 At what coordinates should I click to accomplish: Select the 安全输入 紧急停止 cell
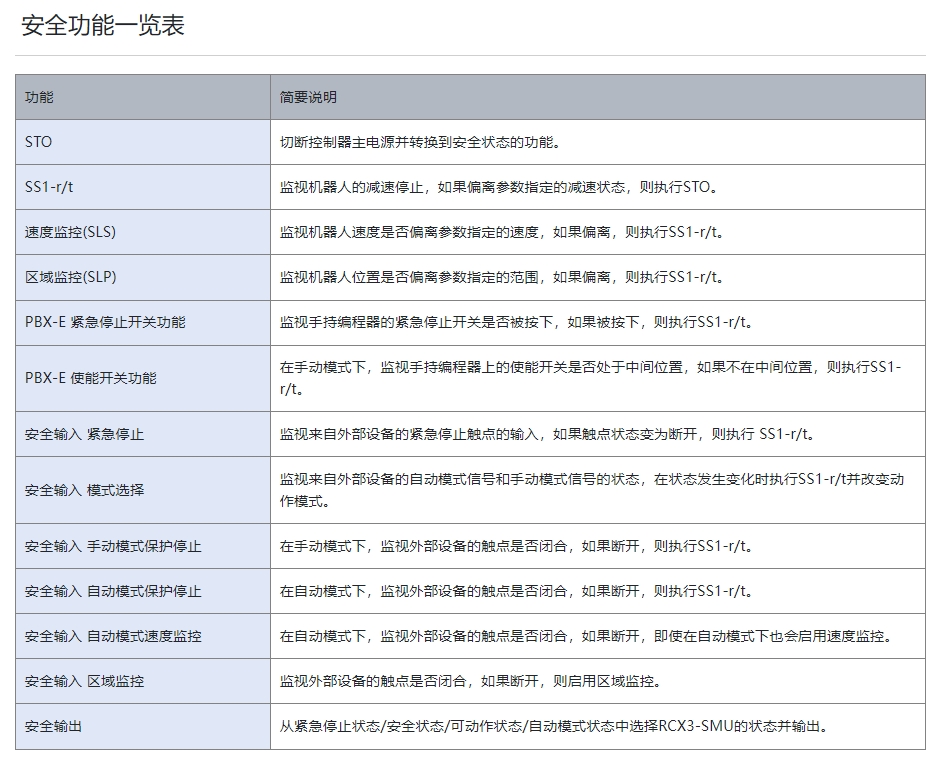143,434
